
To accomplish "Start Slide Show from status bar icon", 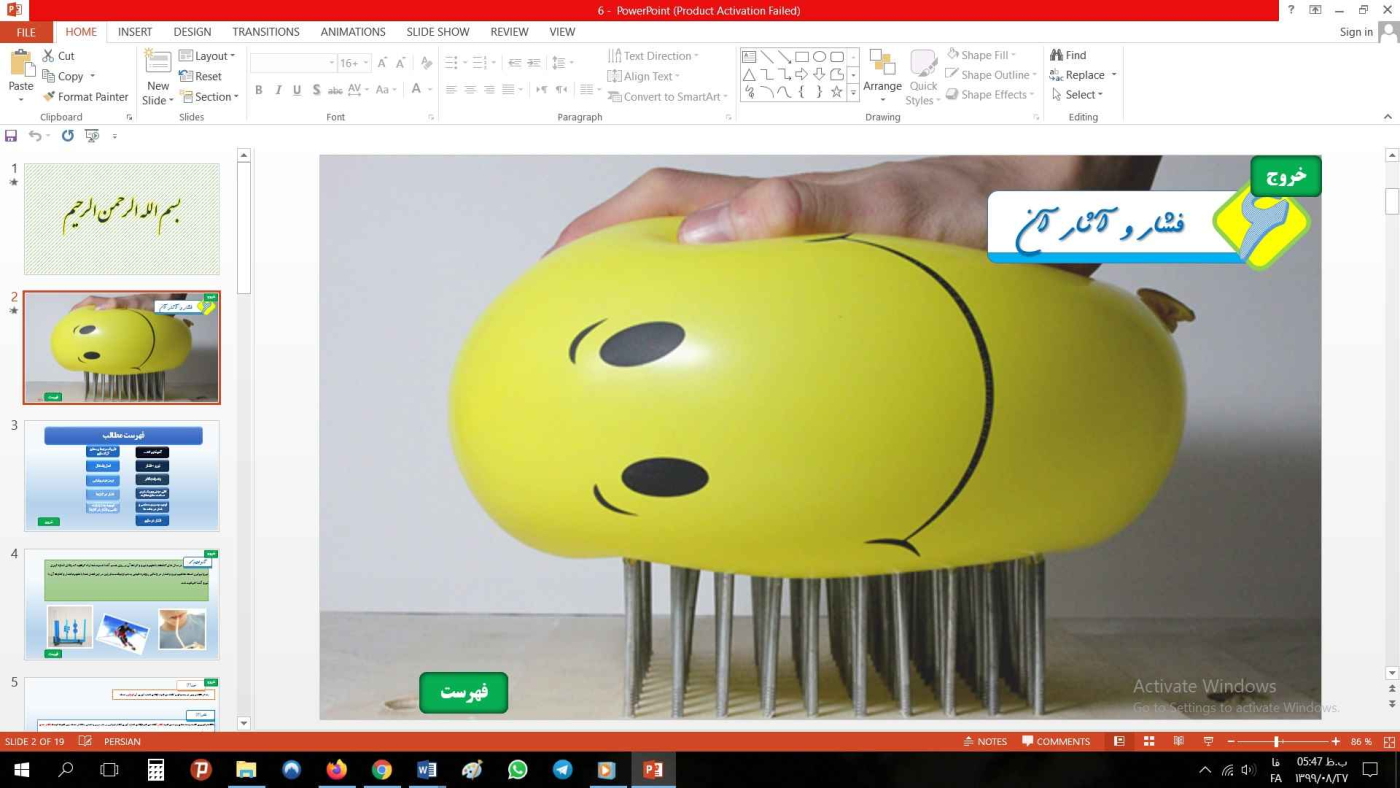I will point(1208,742).
